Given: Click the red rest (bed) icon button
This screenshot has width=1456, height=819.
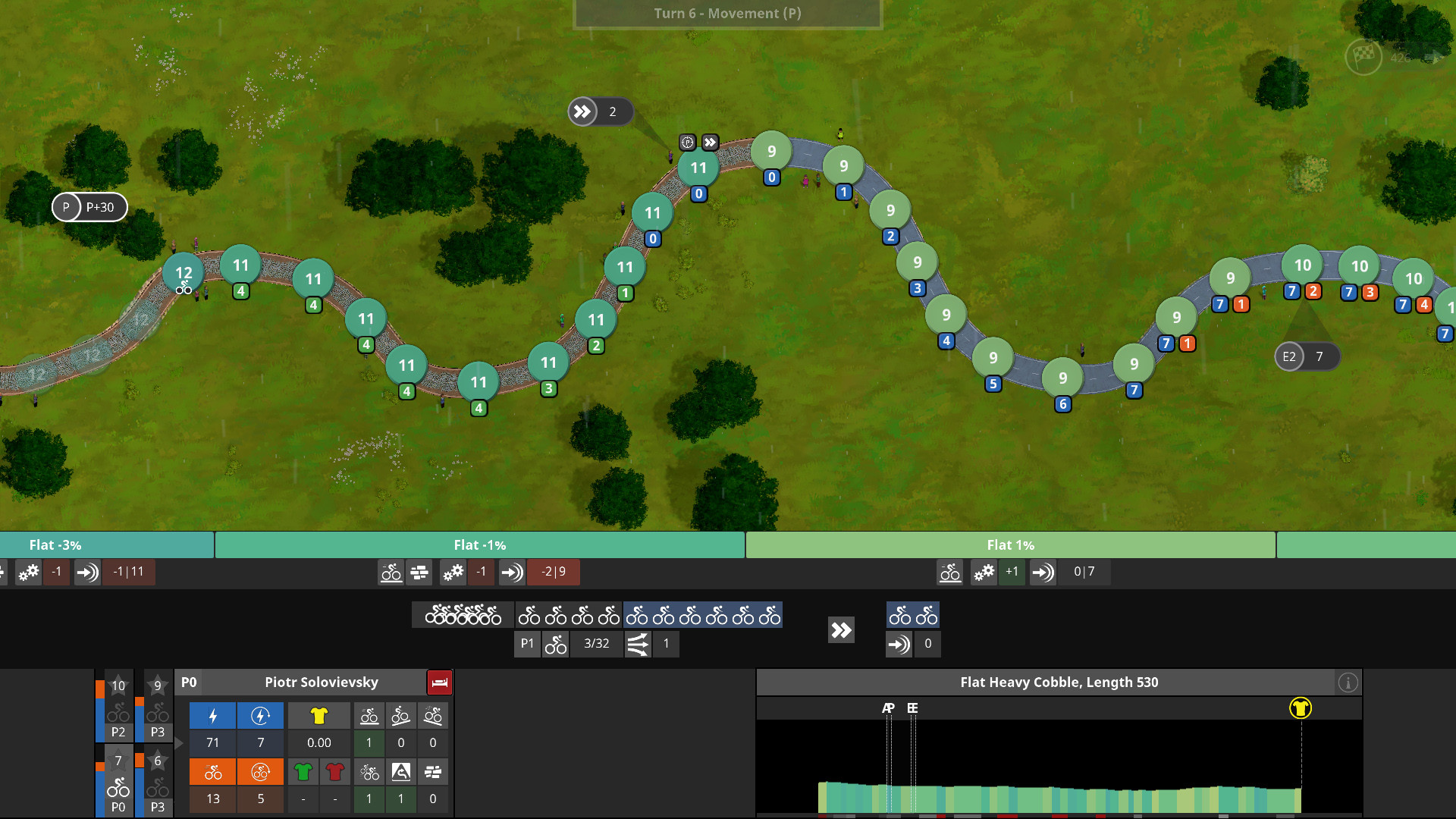Looking at the screenshot, I should [x=439, y=682].
